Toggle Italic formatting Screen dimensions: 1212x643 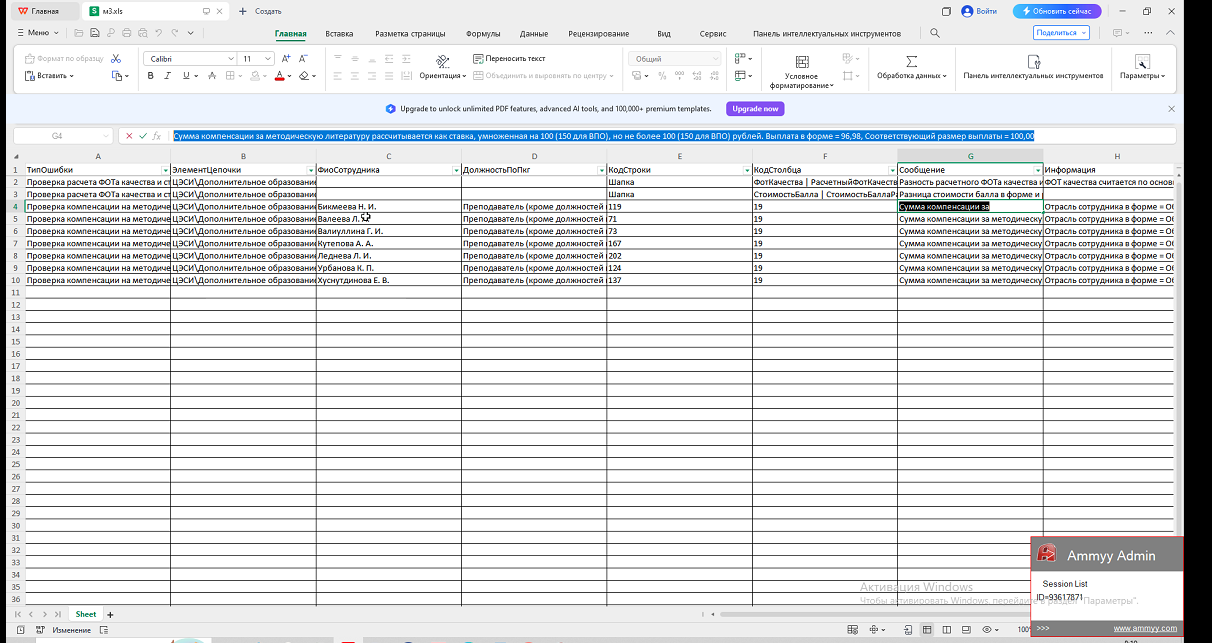[x=169, y=75]
